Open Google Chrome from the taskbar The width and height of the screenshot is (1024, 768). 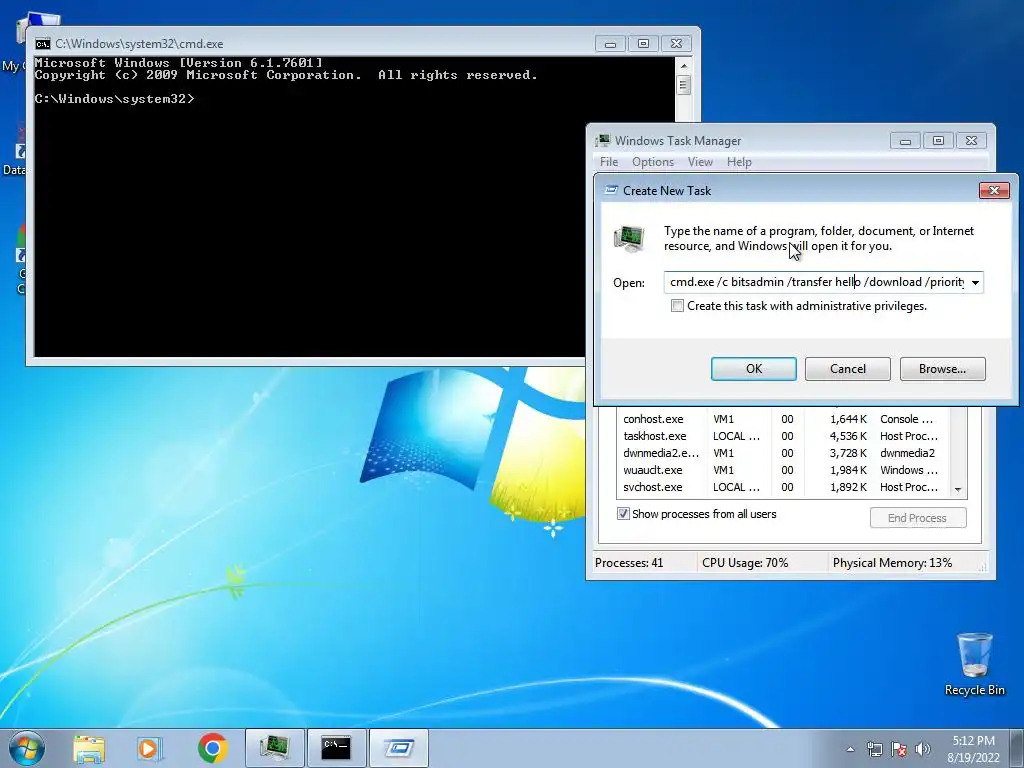(212, 748)
